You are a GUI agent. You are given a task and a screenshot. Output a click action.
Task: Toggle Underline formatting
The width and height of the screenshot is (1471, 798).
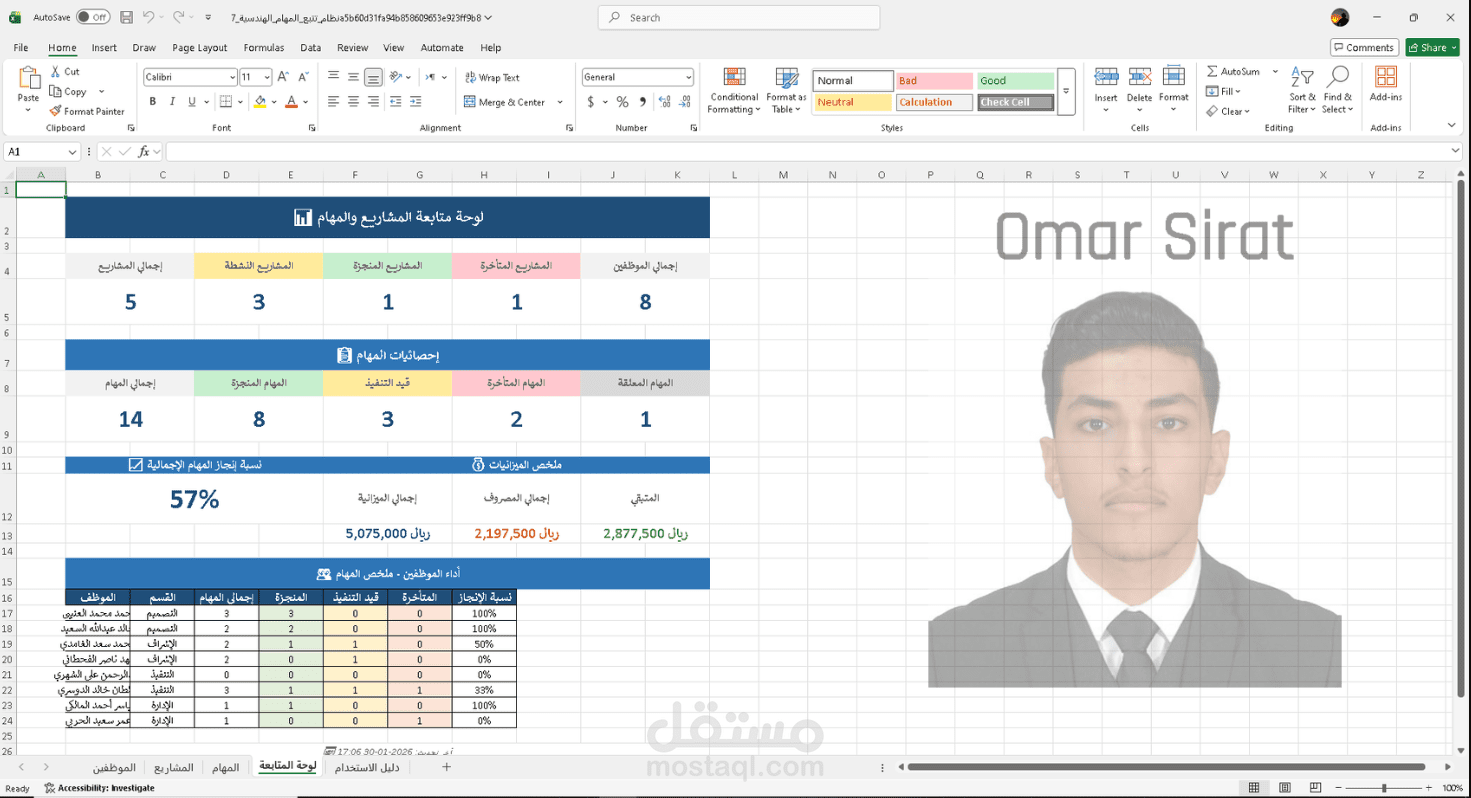(191, 102)
